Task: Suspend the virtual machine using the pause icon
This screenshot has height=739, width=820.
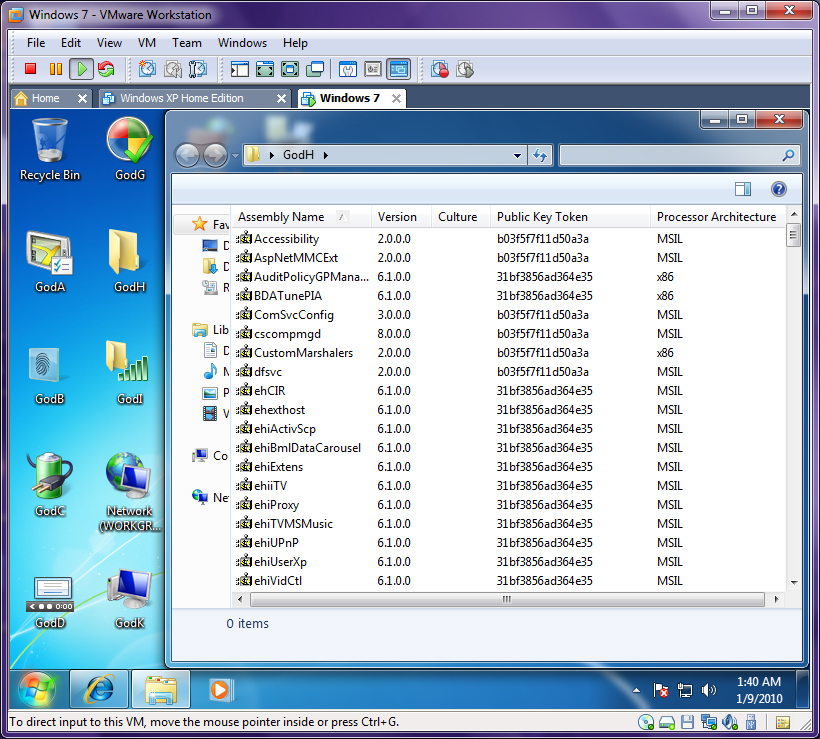Action: tap(56, 69)
